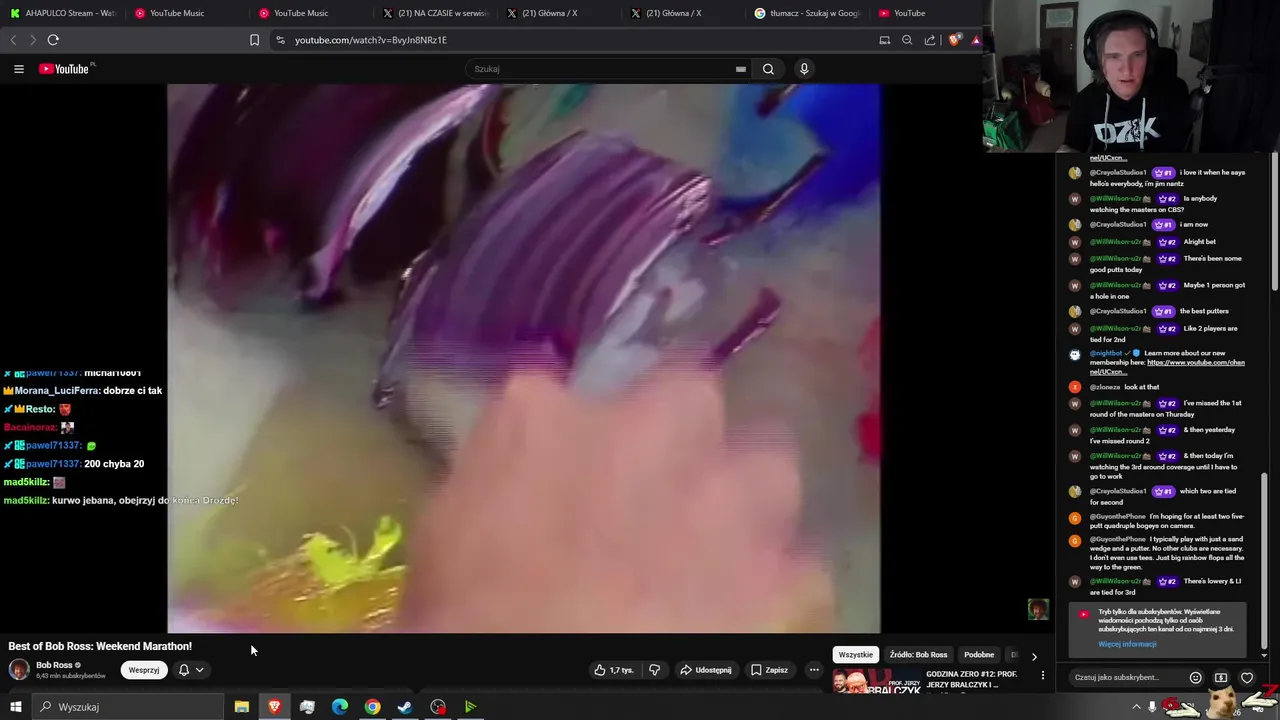1280x720 pixels.
Task: Click chat username @zloneza
Action: [1104, 387]
